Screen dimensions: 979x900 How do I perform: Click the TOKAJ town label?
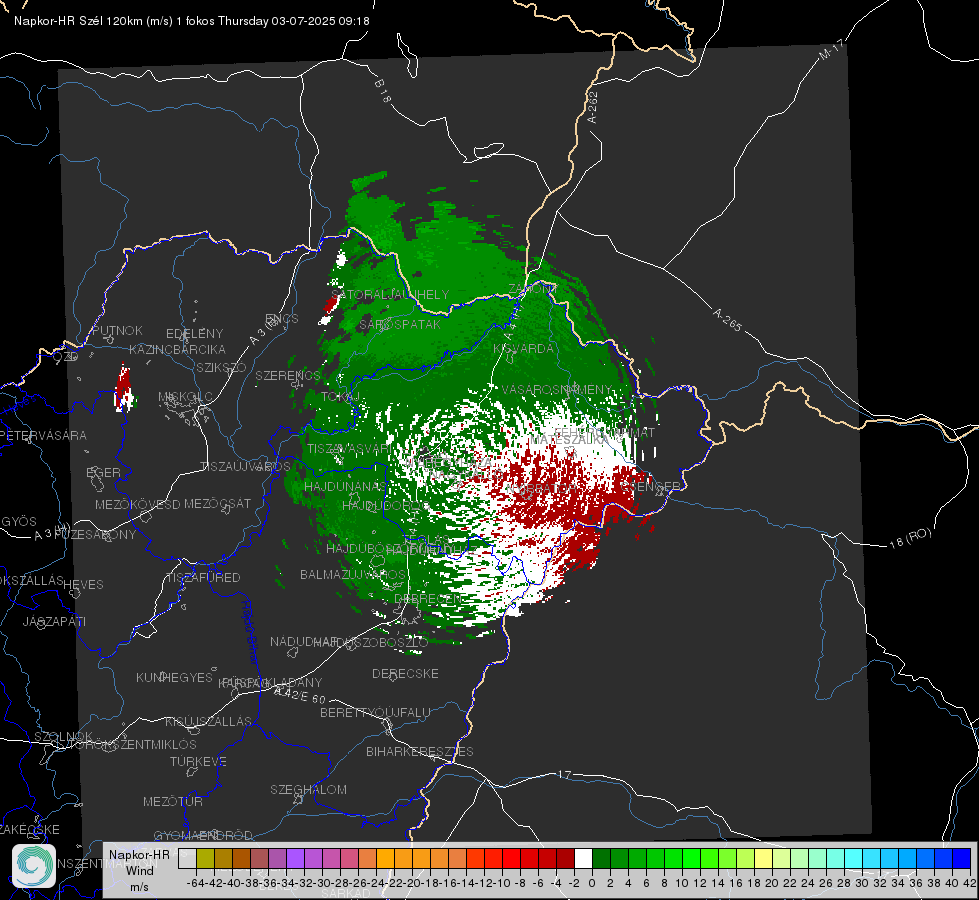click(x=341, y=397)
